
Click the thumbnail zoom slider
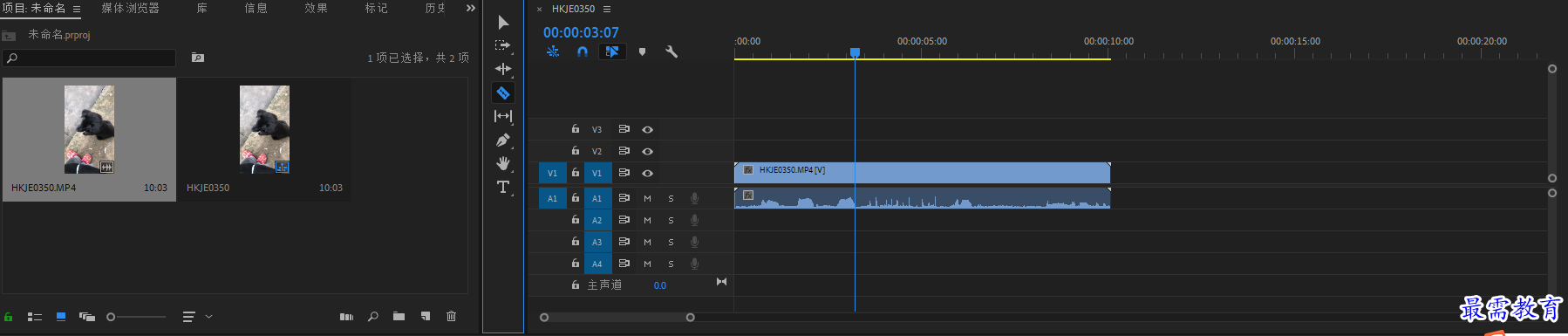136,317
